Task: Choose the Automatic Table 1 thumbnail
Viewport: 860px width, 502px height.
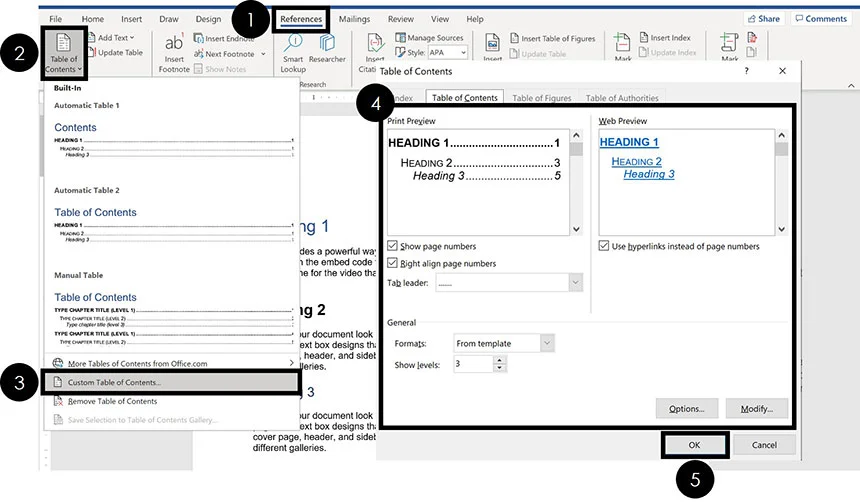Action: (173, 134)
